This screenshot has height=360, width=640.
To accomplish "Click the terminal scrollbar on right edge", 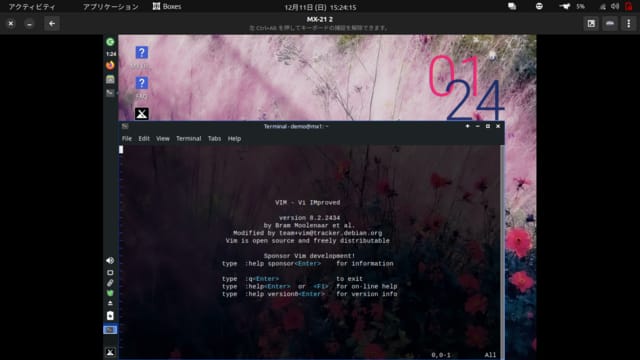I will 502,252.
